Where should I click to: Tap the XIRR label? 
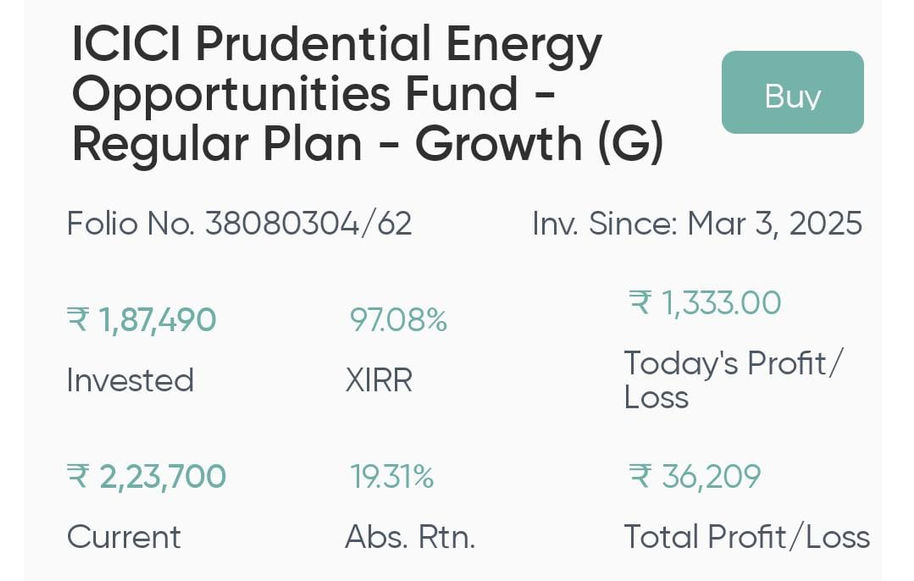coord(379,381)
